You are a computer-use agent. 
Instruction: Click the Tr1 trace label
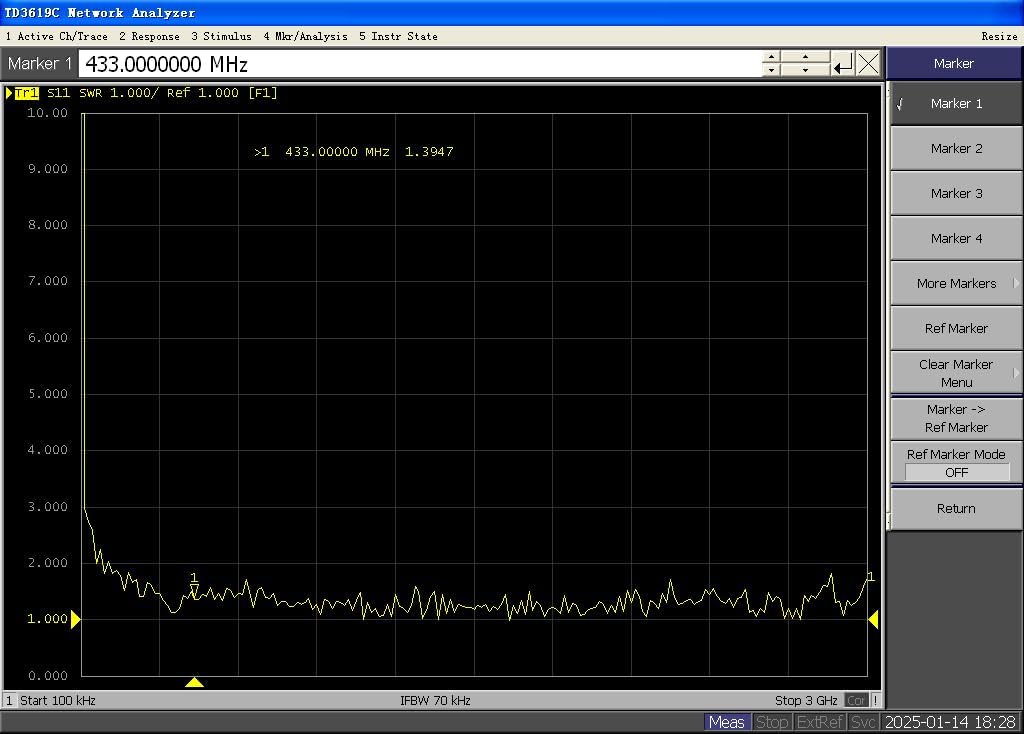pos(26,93)
